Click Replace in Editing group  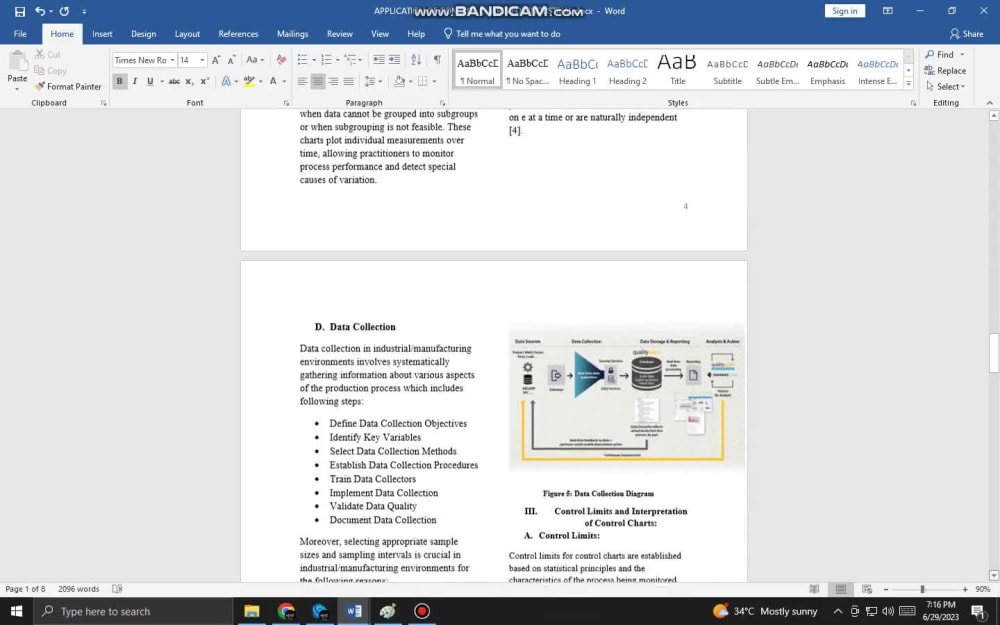pos(946,71)
